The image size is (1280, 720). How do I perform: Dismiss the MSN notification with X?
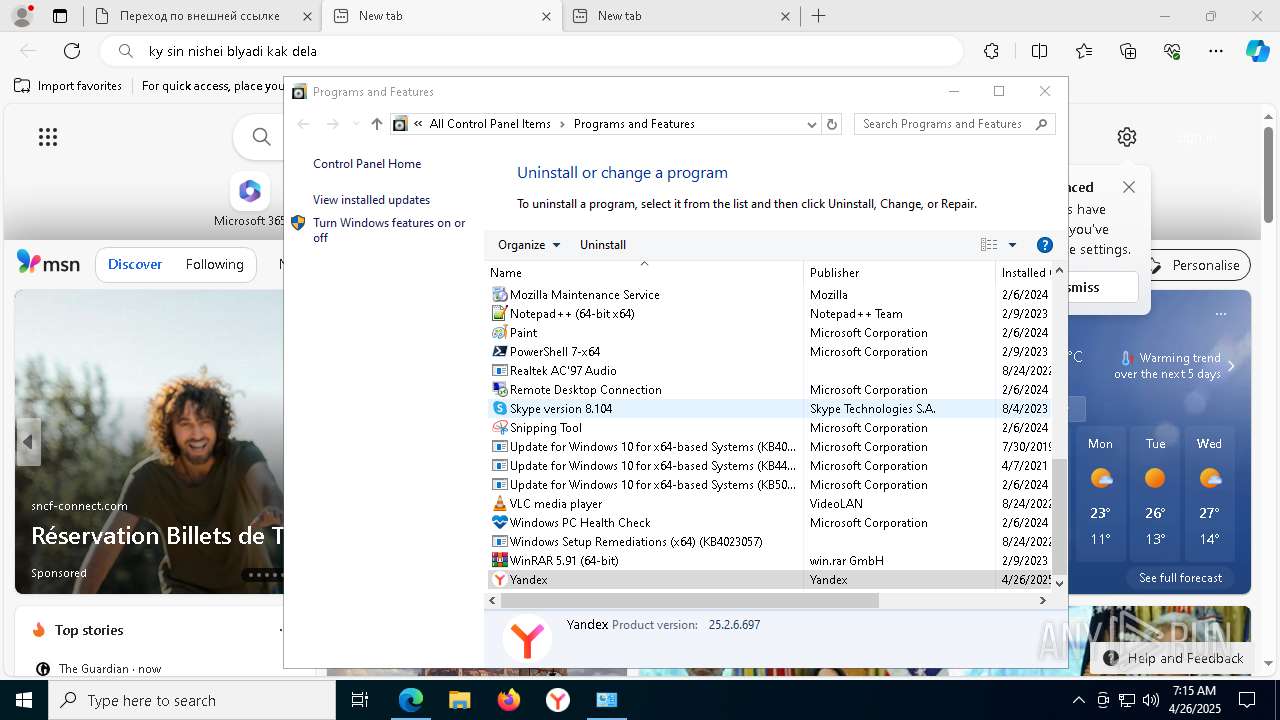(1129, 187)
